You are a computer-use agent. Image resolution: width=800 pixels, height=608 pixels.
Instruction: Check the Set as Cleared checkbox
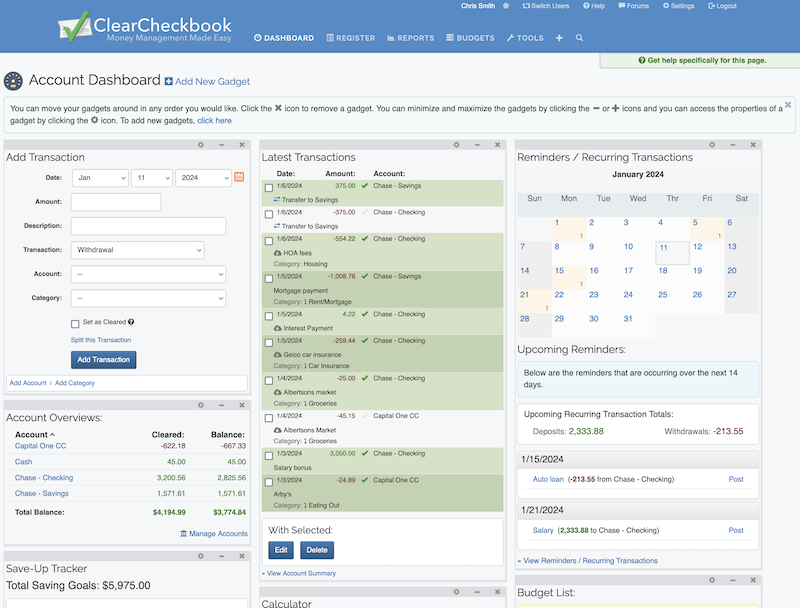pyautogui.click(x=75, y=322)
